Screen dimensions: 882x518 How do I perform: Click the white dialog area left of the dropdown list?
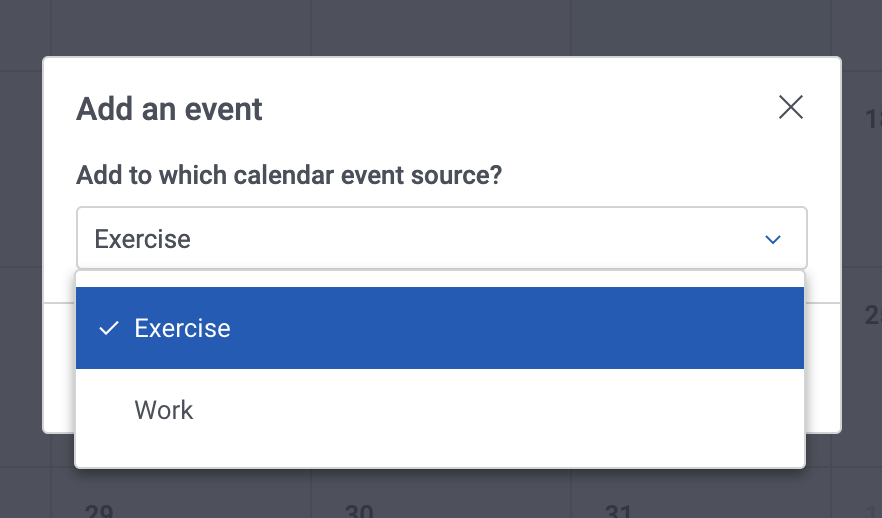click(x=59, y=360)
